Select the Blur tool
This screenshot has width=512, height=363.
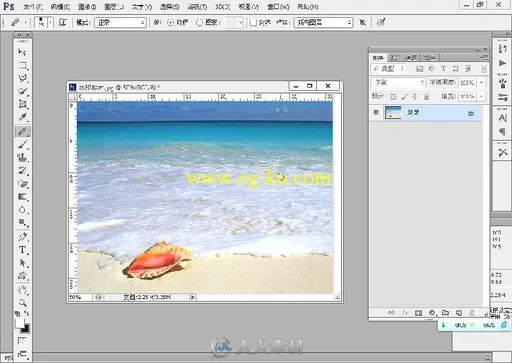point(22,210)
